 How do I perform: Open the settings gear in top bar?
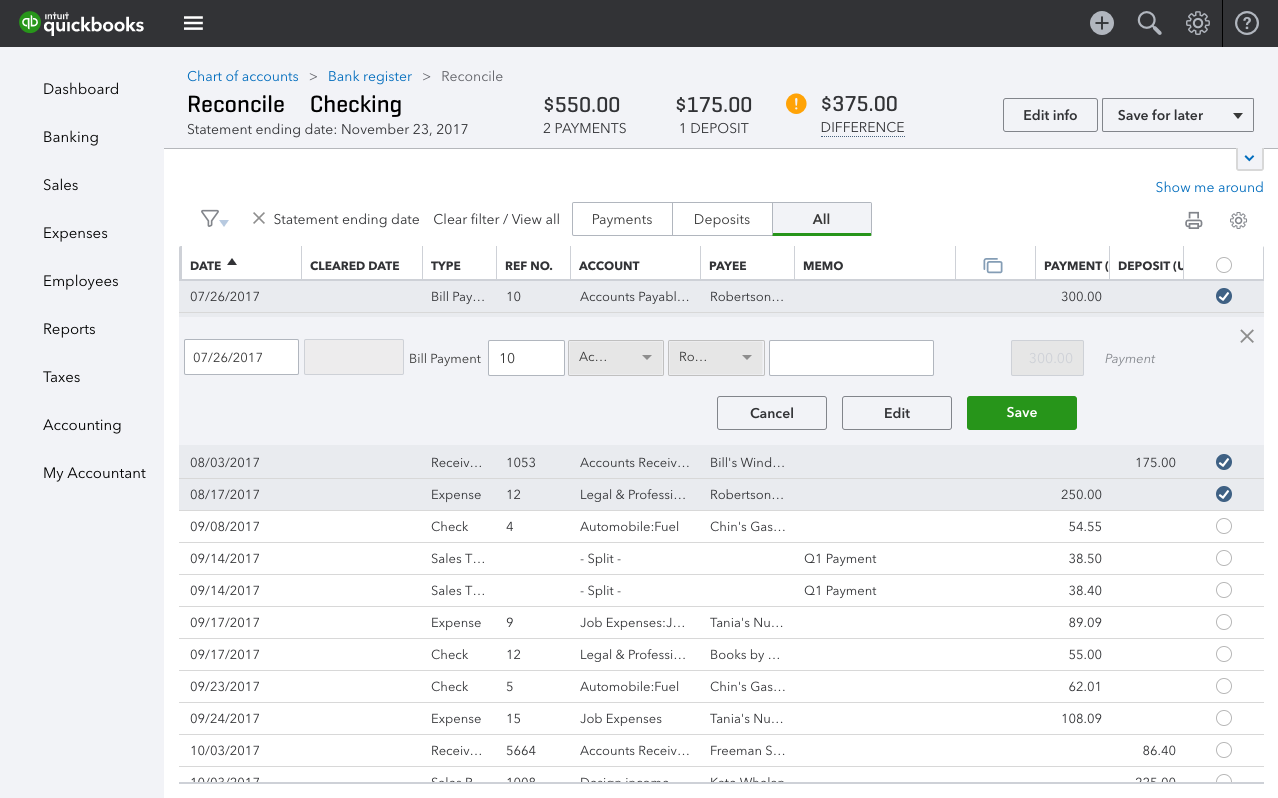[1198, 23]
